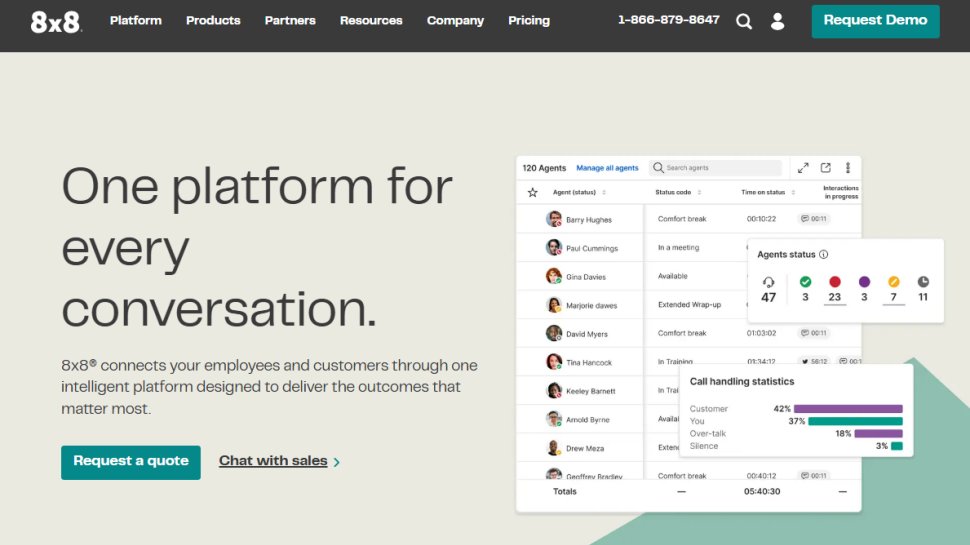Click Paul Cummings avatar
The height and width of the screenshot is (545, 970).
(x=554, y=247)
